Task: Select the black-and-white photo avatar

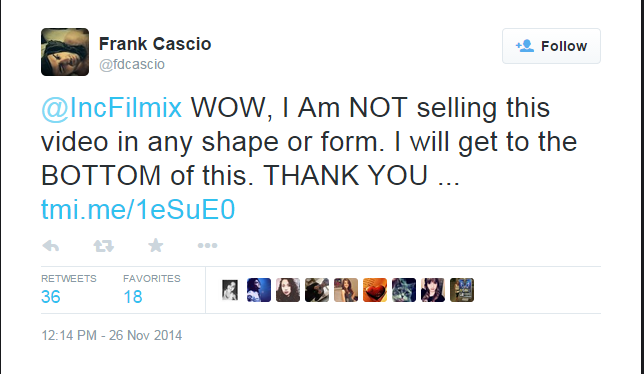Action: tap(230, 290)
